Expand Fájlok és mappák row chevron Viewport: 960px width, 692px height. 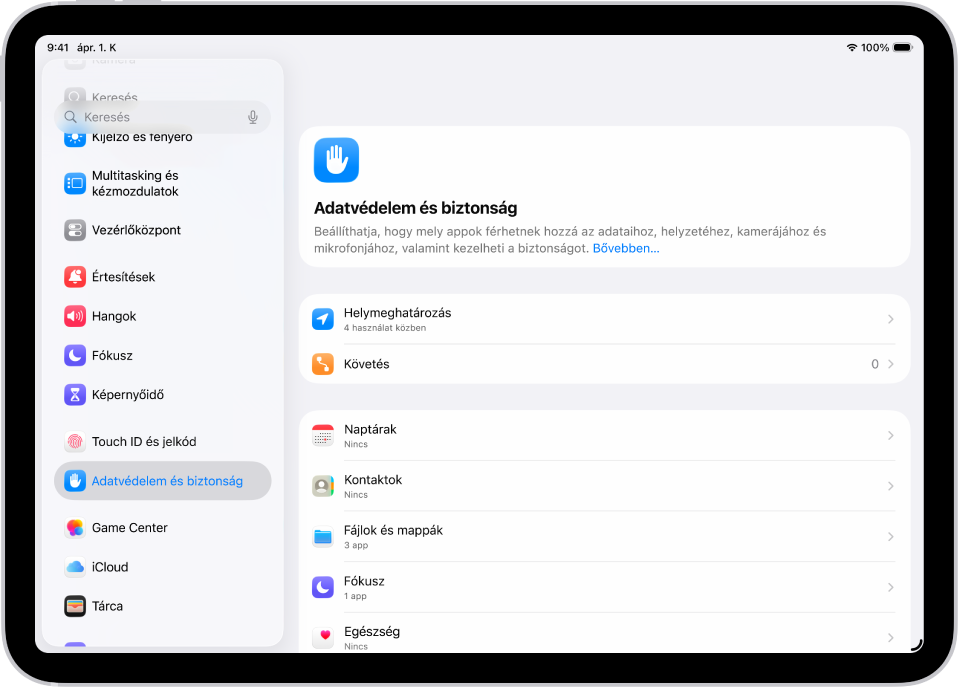point(891,537)
